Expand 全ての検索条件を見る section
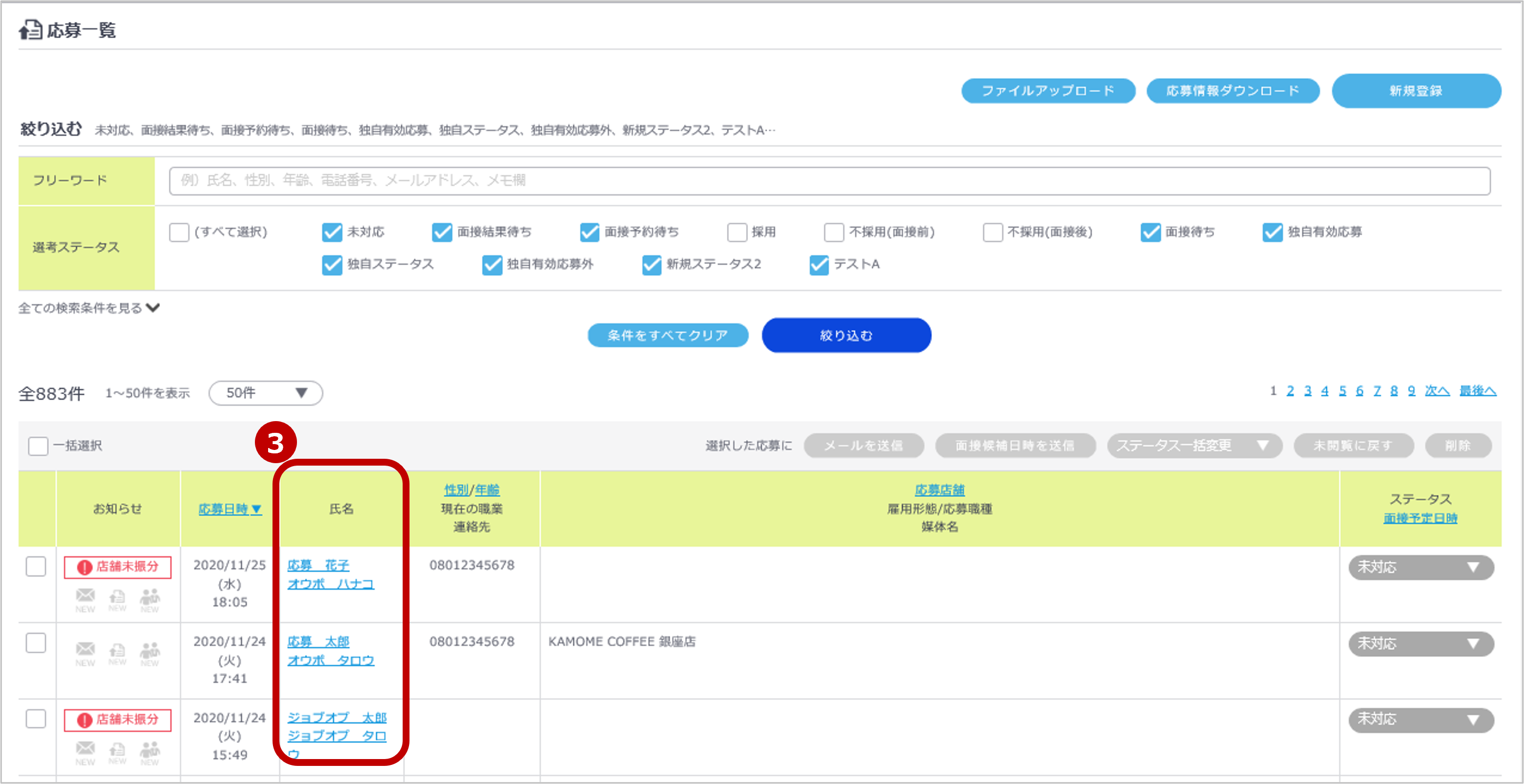The width and height of the screenshot is (1524, 784). [x=89, y=308]
